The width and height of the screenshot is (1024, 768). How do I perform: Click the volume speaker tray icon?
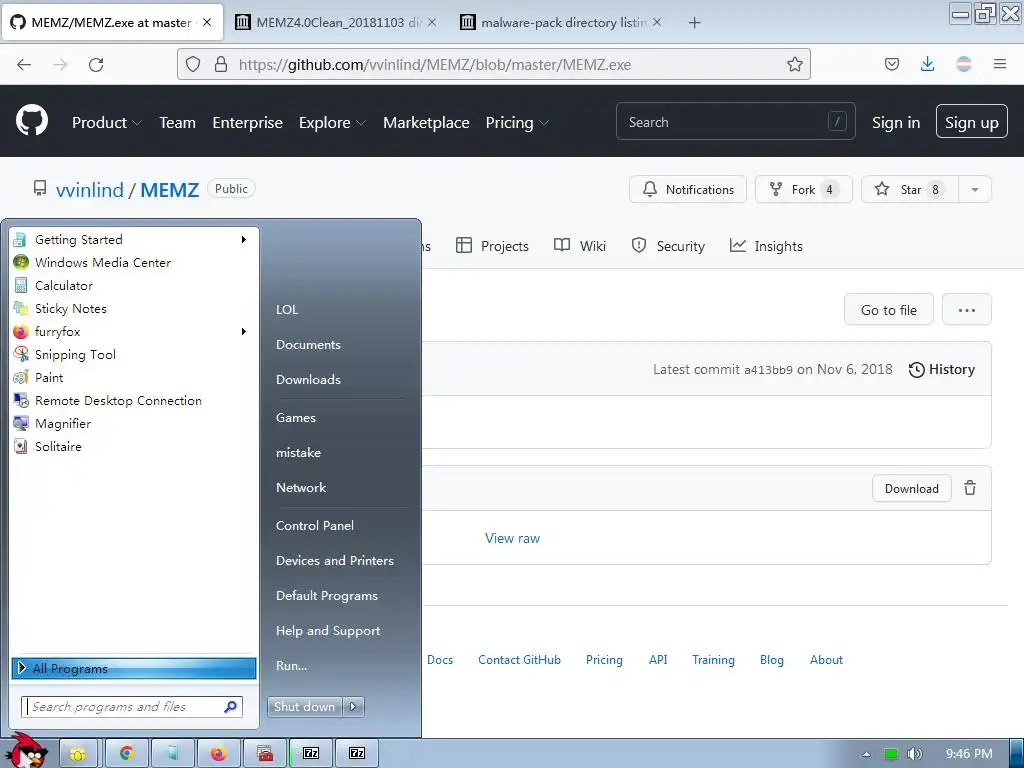pos(914,754)
